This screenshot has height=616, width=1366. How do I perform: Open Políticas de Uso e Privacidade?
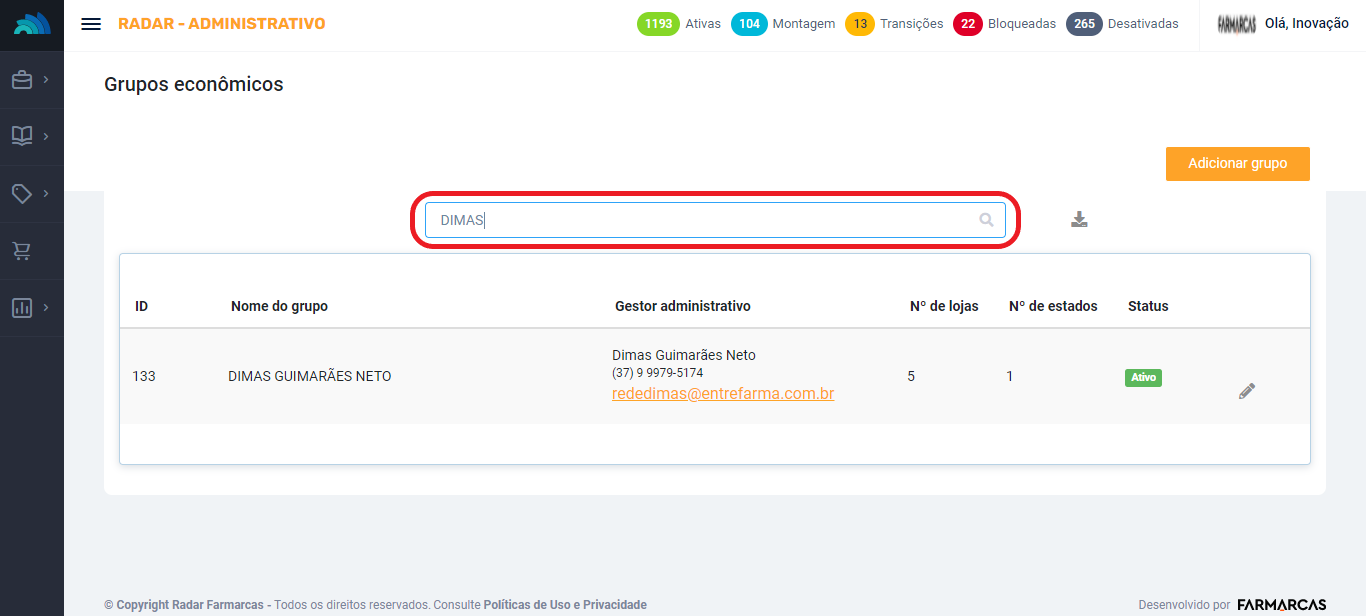coord(565,605)
